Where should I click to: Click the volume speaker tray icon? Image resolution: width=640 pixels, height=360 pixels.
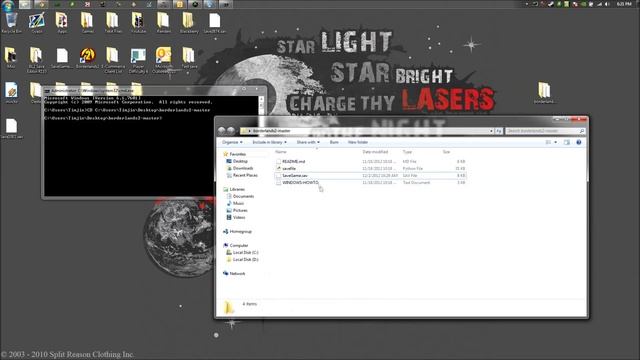click(607, 4)
